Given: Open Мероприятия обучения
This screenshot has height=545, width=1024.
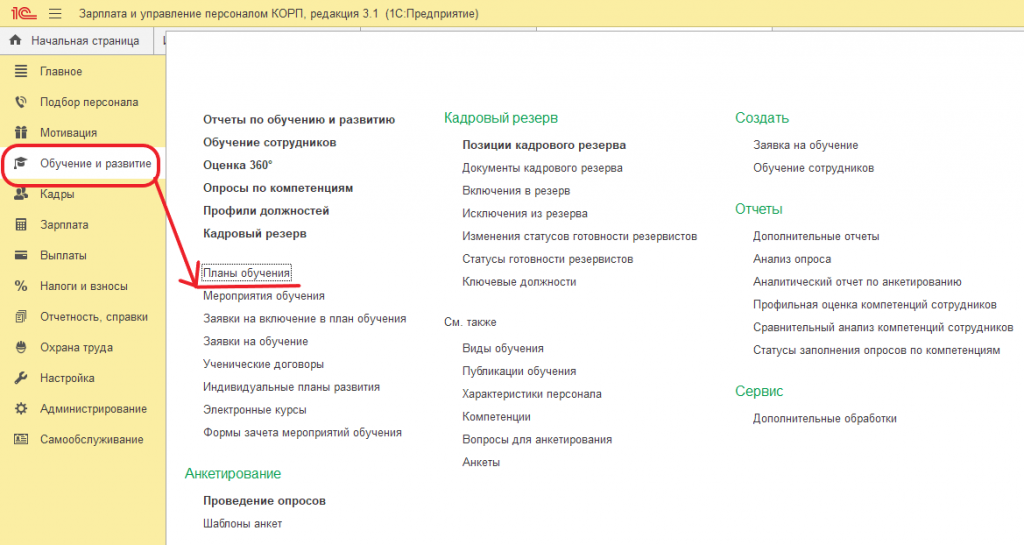Looking at the screenshot, I should [x=264, y=296].
